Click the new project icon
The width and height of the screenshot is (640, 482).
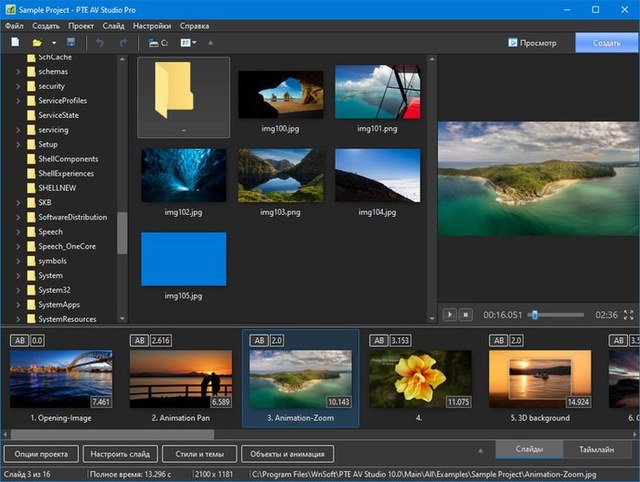[x=15, y=43]
